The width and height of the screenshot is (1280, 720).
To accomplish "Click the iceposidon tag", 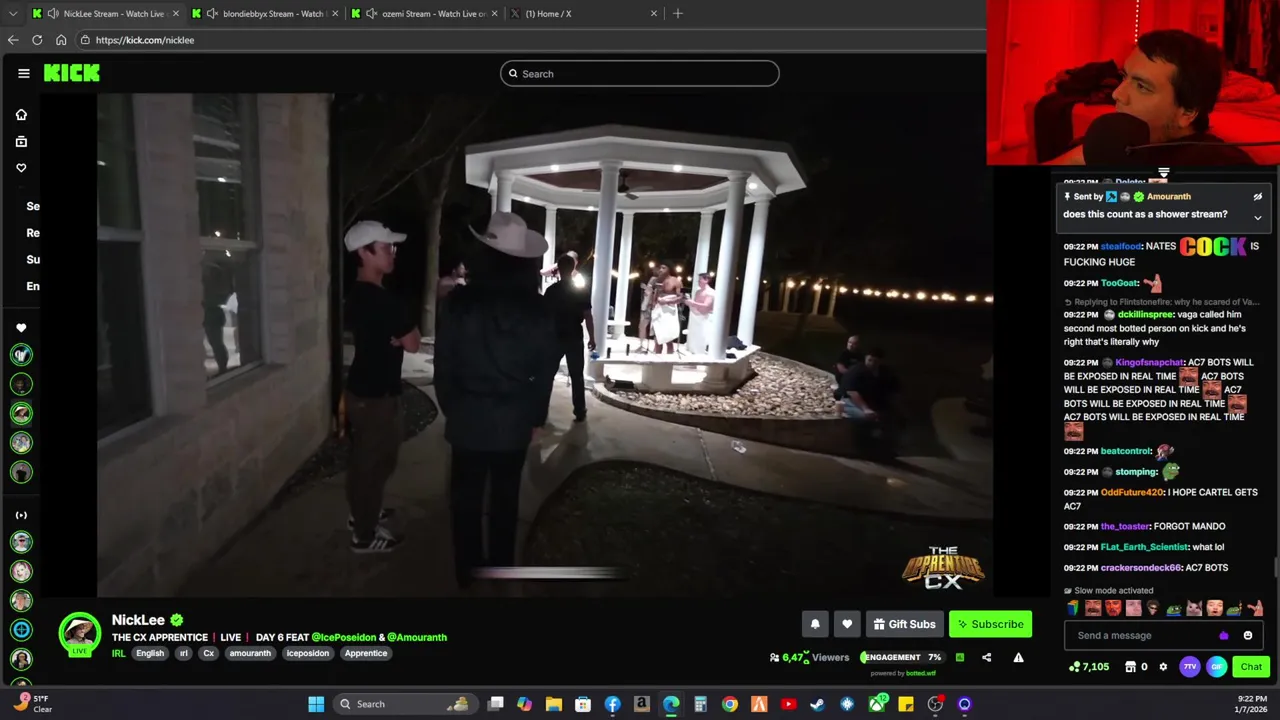I will coord(308,653).
